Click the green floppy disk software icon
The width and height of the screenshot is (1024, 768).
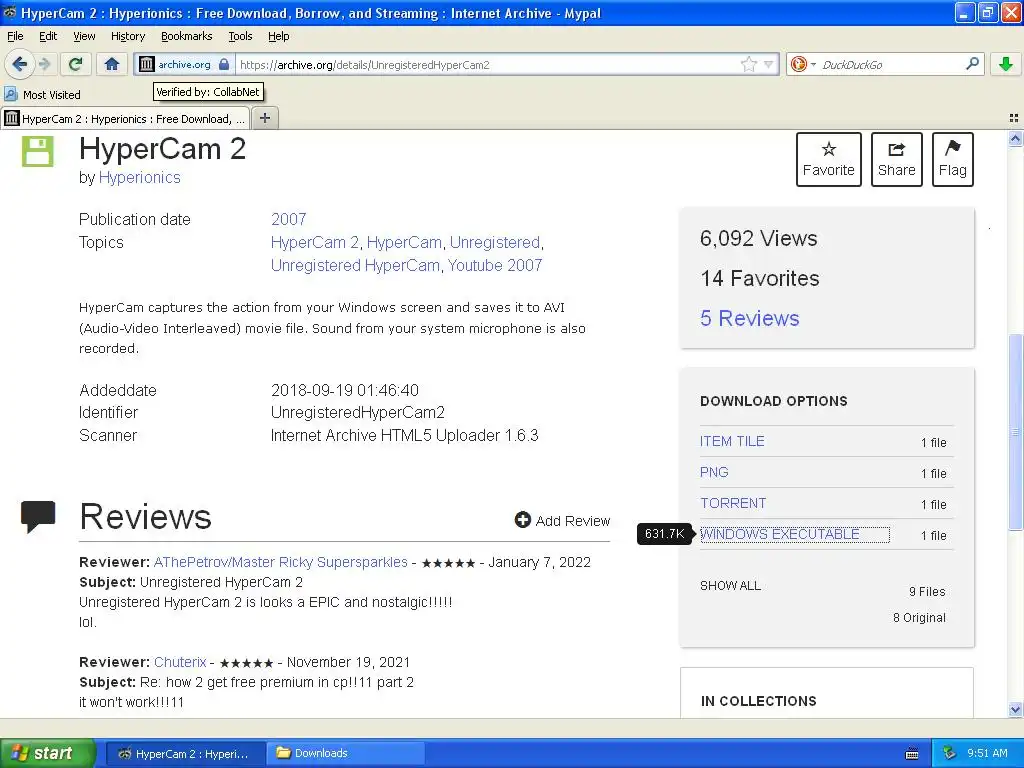(x=38, y=151)
